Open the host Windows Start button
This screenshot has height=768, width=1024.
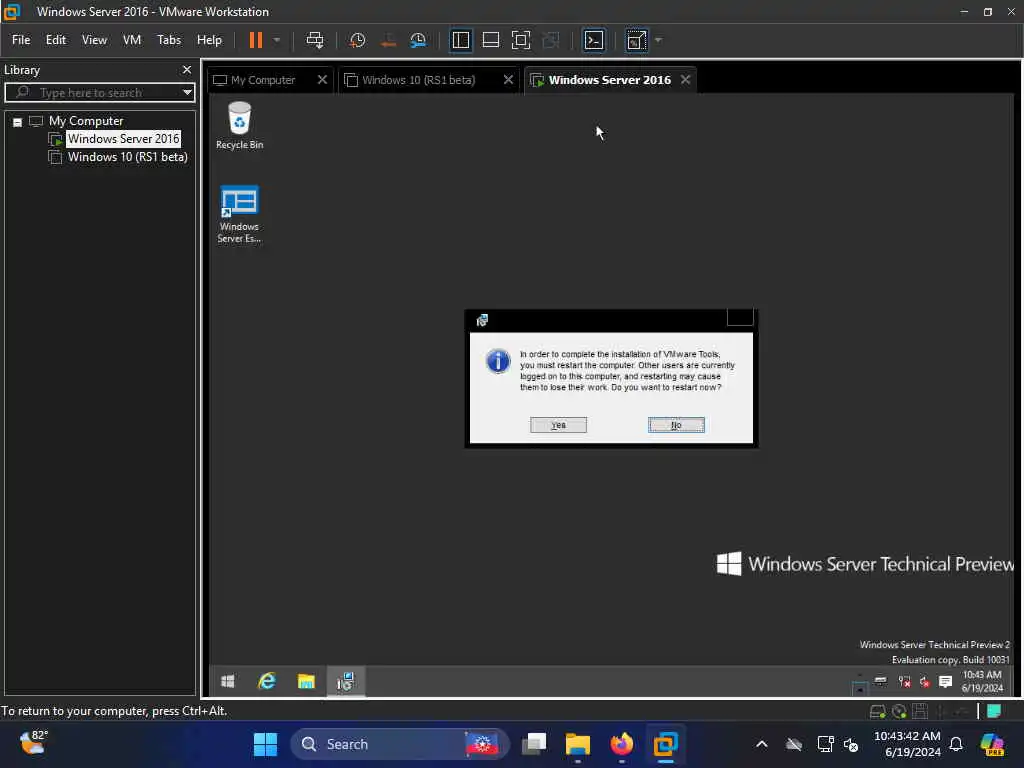[x=265, y=744]
